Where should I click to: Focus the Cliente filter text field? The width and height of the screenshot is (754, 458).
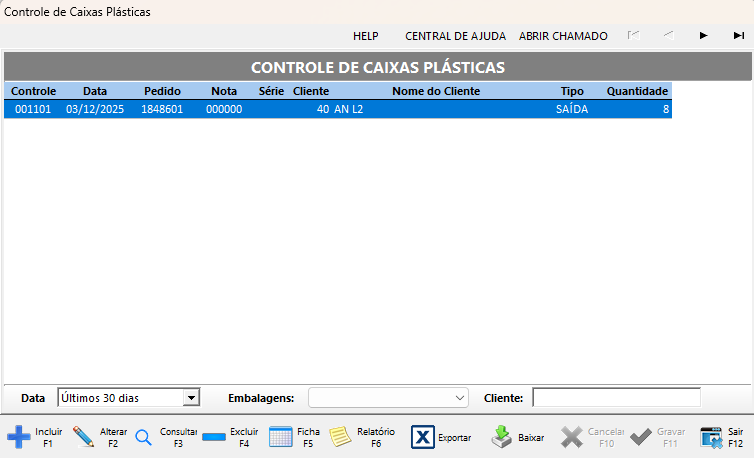[x=616, y=398]
